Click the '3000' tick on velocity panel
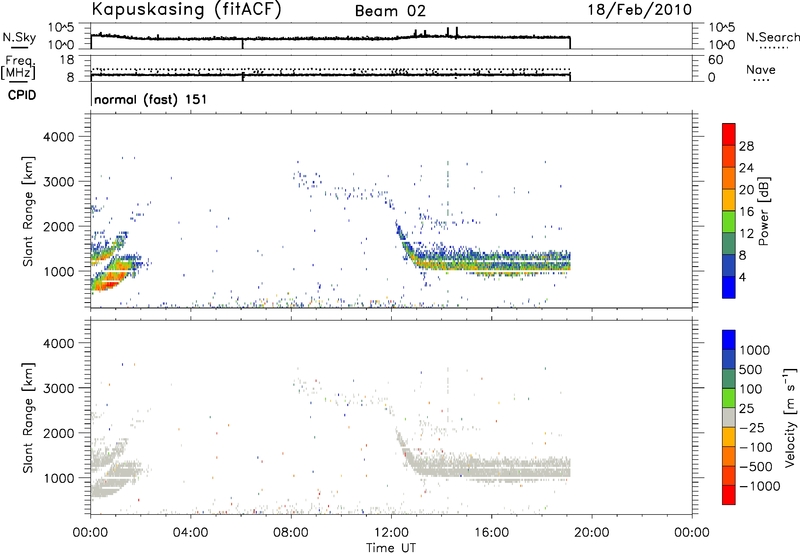Image resolution: width=800 pixels, height=554 pixels. point(58,388)
